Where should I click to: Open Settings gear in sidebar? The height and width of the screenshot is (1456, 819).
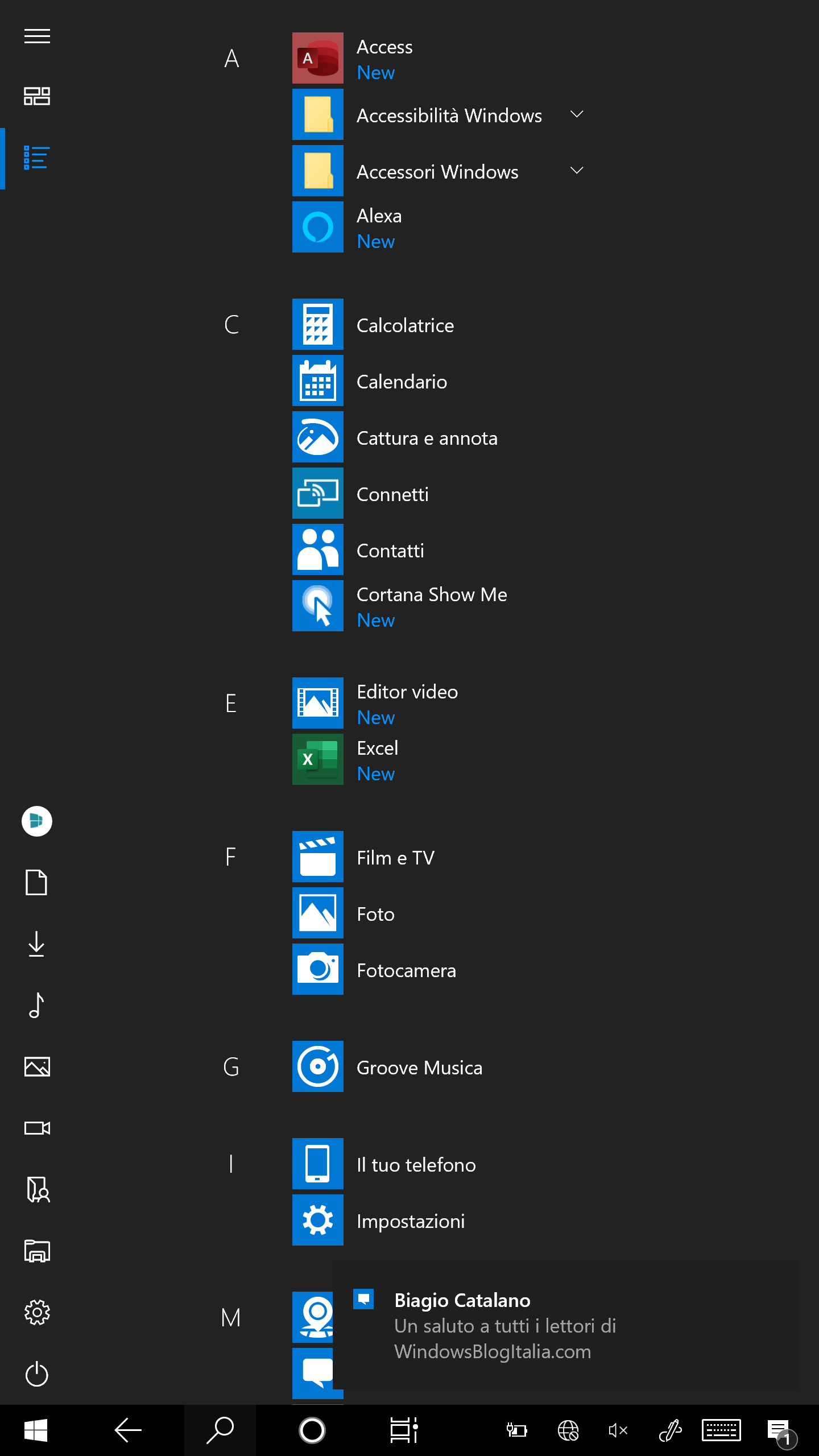pyautogui.click(x=37, y=1313)
